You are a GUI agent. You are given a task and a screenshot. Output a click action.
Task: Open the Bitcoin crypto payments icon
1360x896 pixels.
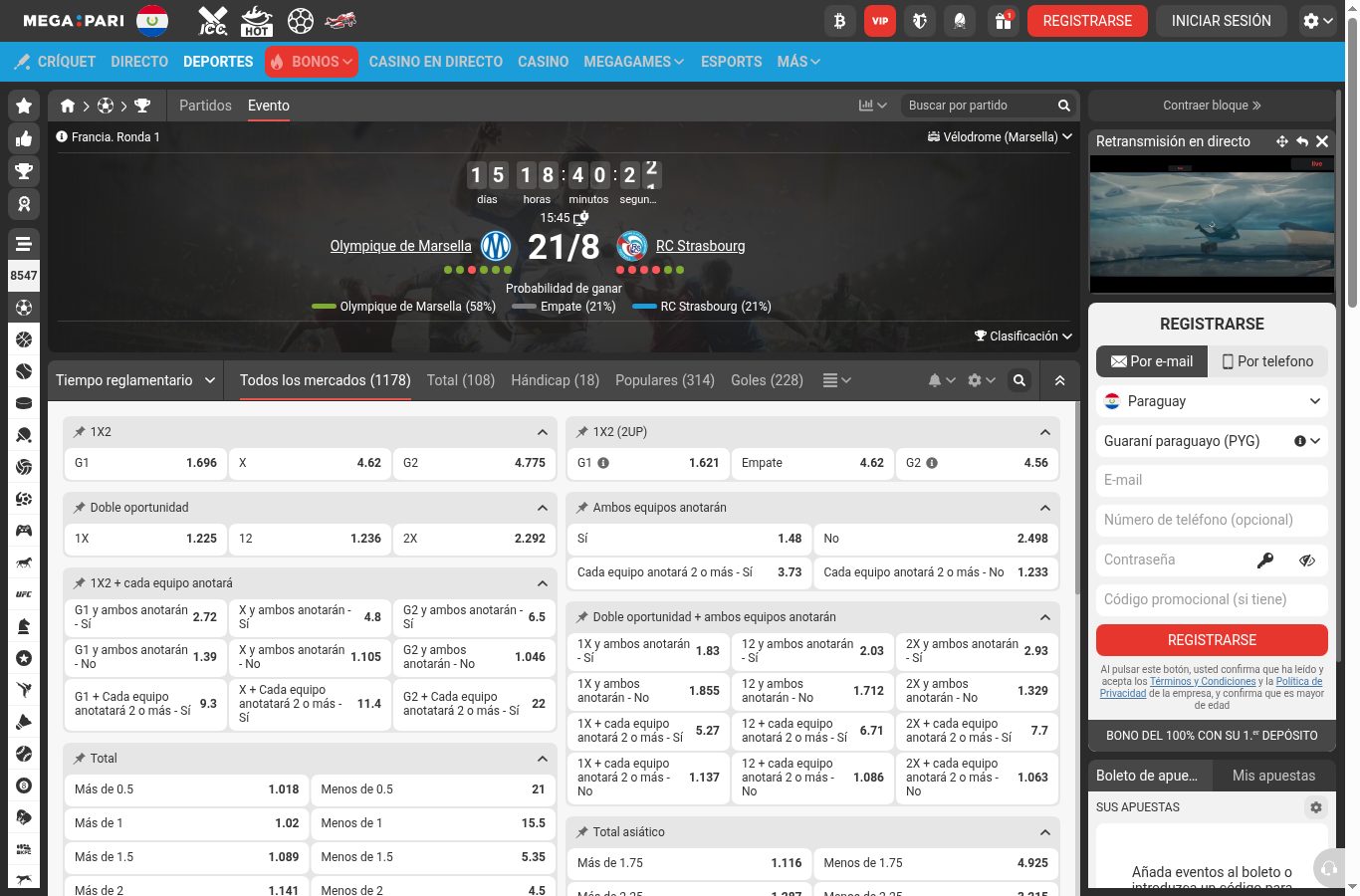[x=840, y=21]
